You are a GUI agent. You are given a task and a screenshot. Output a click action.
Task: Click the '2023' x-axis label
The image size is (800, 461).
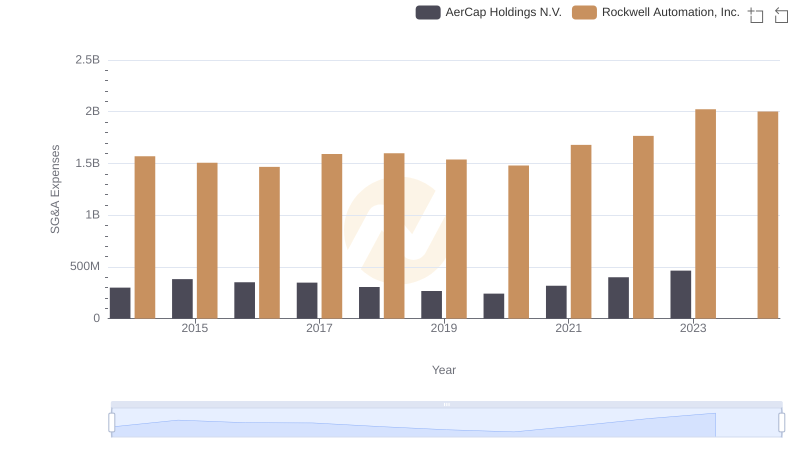[x=693, y=328]
